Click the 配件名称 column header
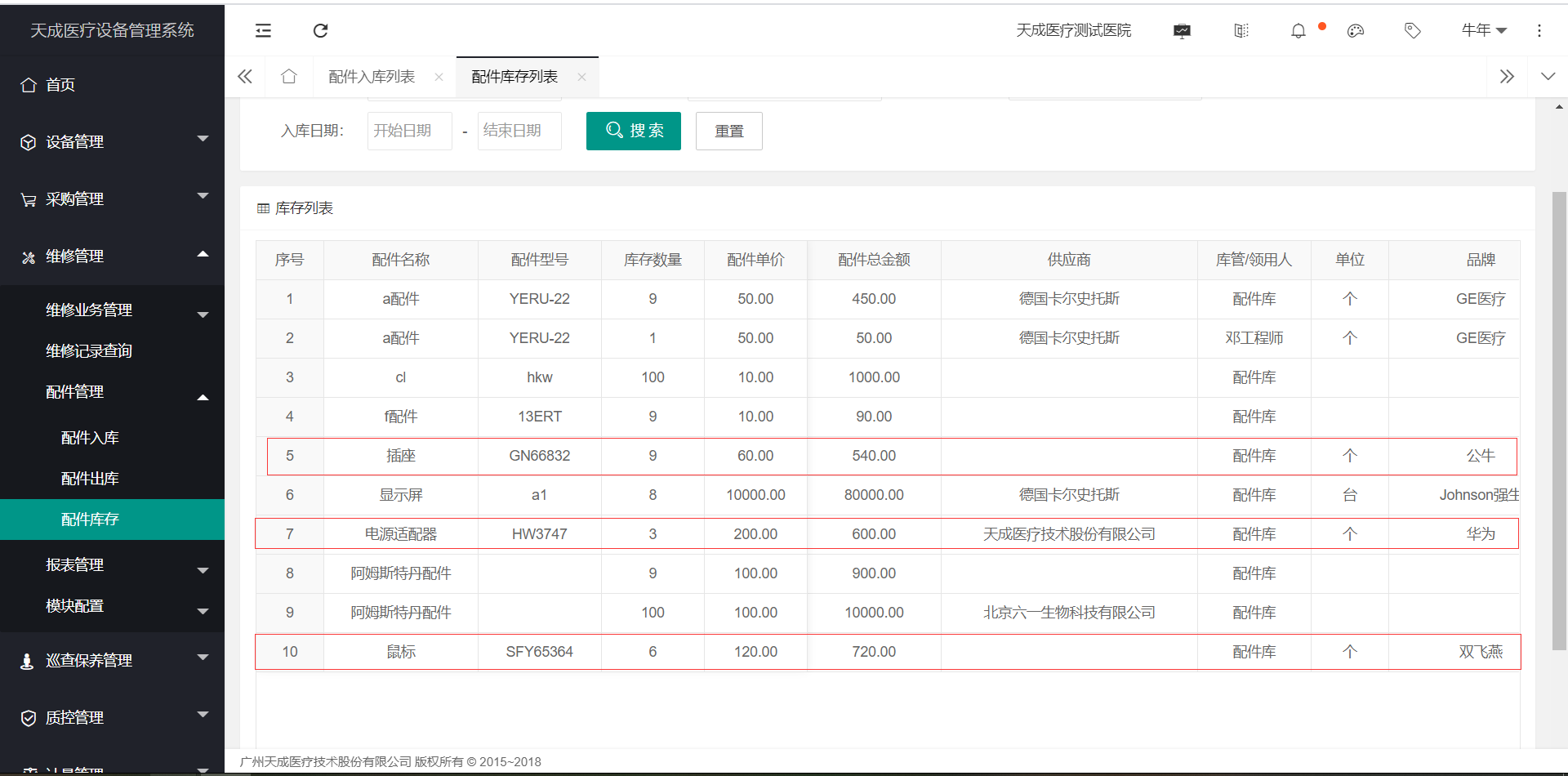 (401, 260)
